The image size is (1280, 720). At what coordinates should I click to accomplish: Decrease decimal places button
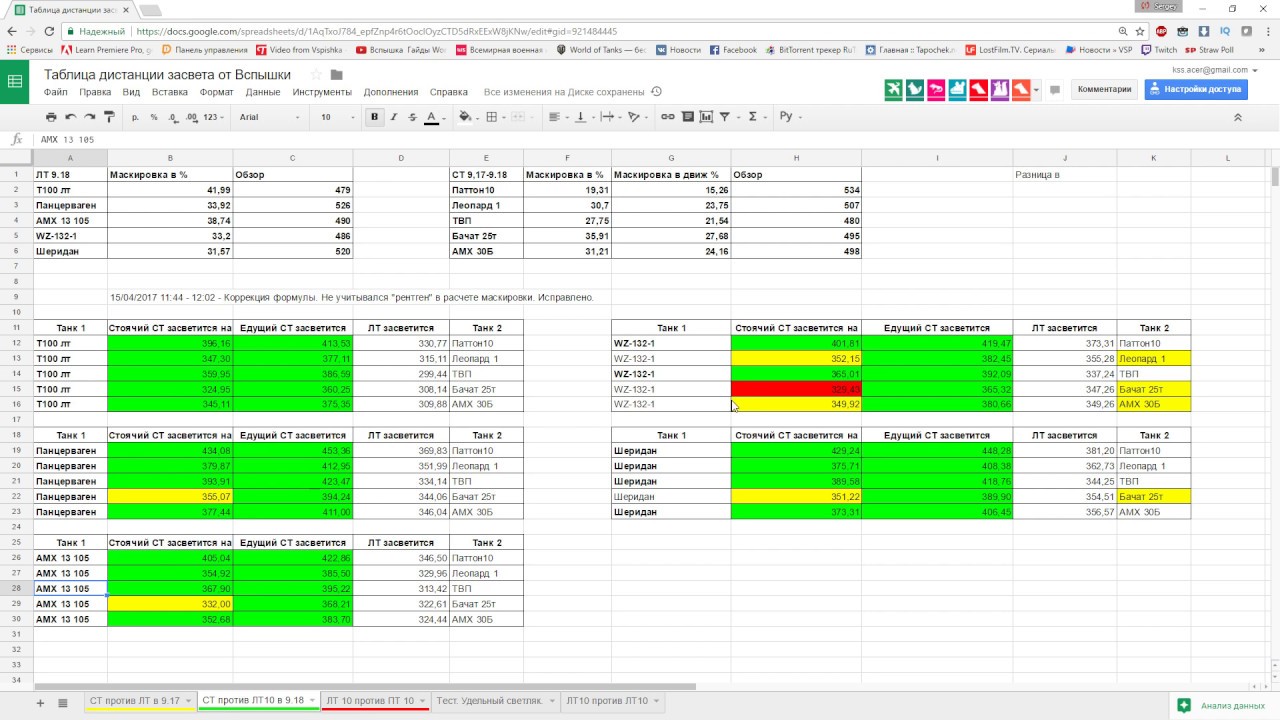click(173, 117)
